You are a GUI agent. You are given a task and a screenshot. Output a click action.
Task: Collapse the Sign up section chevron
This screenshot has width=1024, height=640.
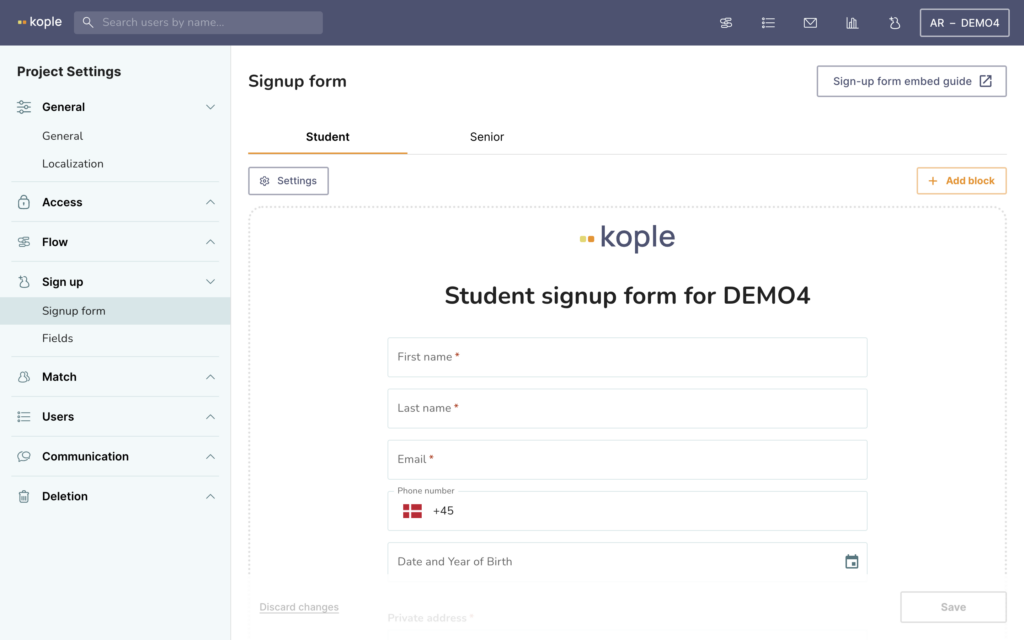pos(210,282)
